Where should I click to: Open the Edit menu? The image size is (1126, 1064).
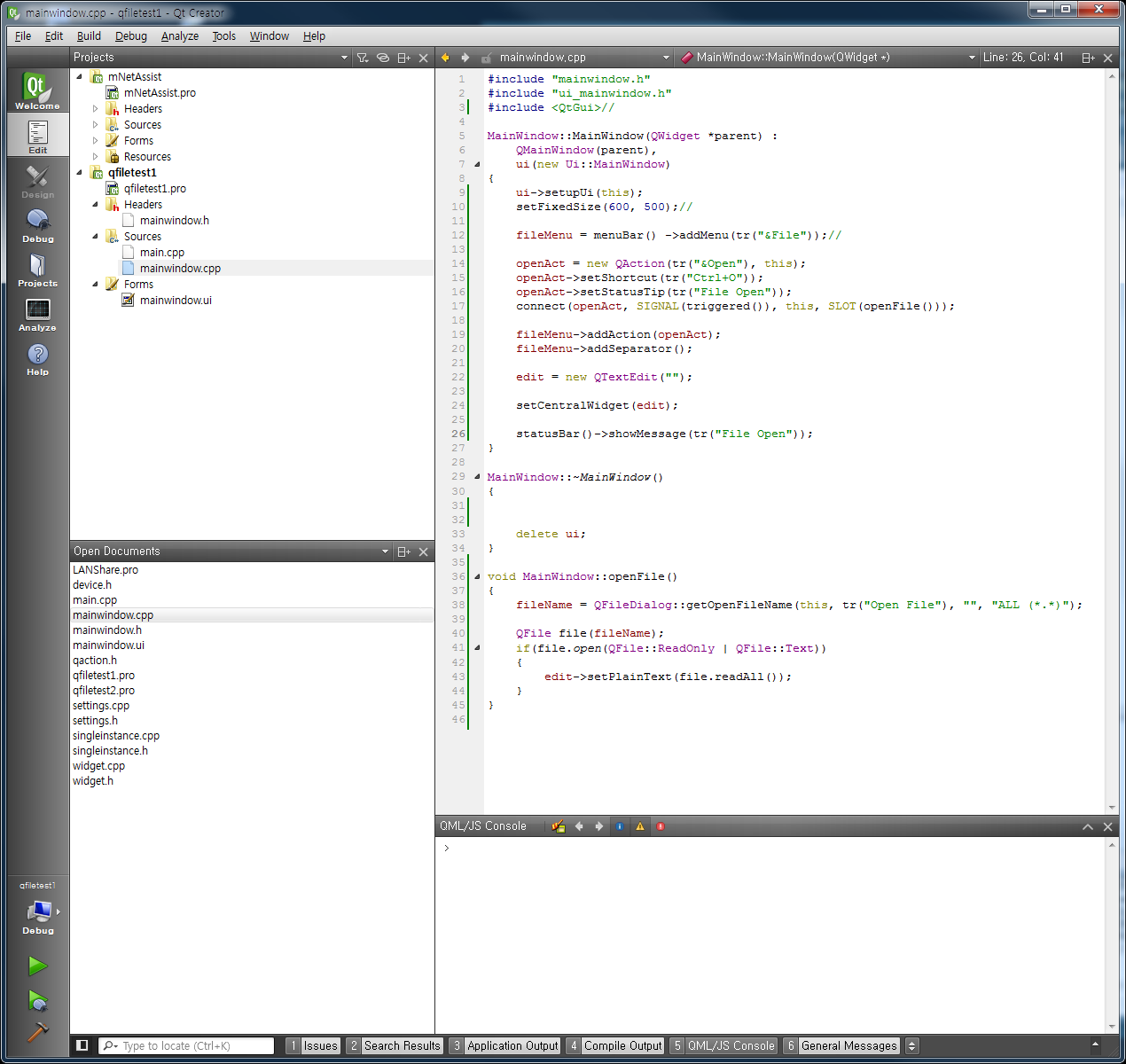(x=54, y=36)
